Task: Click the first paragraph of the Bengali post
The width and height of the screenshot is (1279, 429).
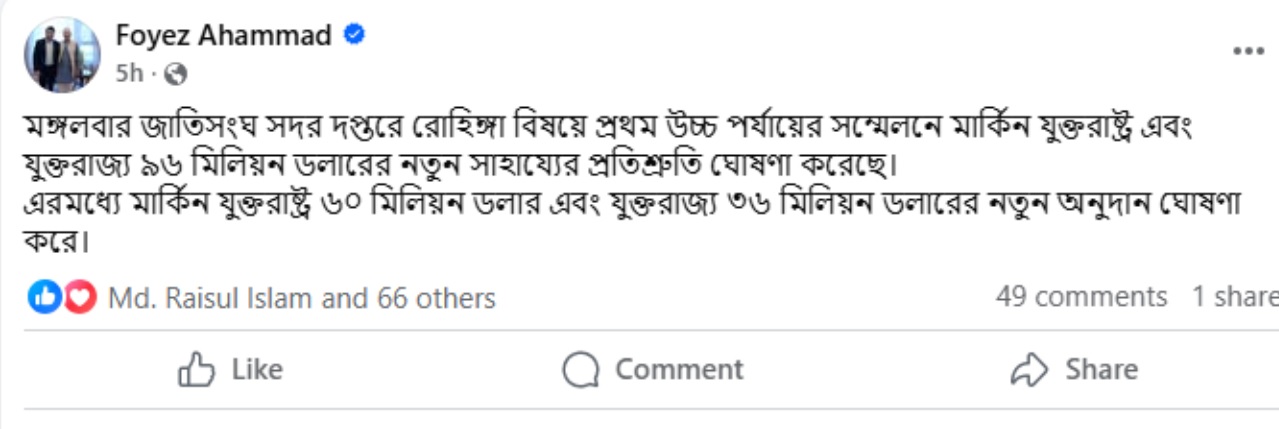Action: coord(600,143)
